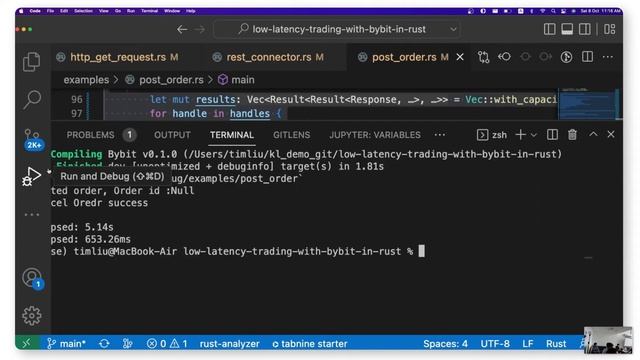Screen dimensions: 640x360
Task: Click rust-analyzer status bar item
Action: point(229,344)
